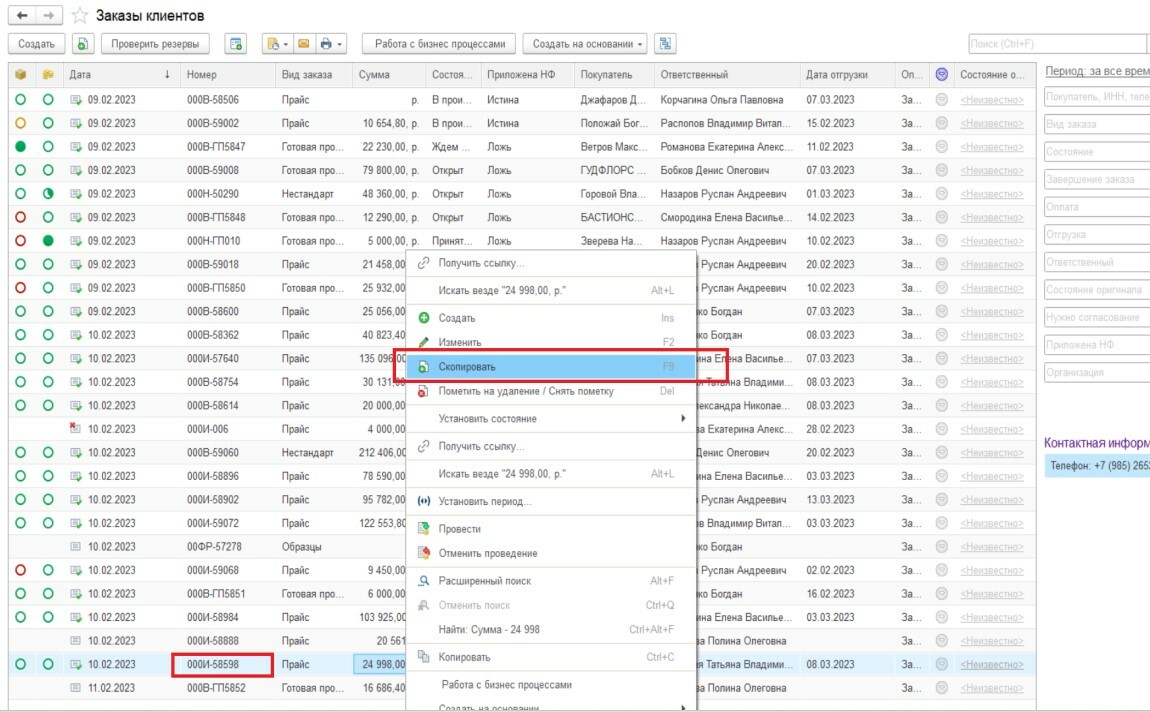This screenshot has width=1150, height=712.
Task: Click the orange circle in row 000В-59002
Action: 21,123
